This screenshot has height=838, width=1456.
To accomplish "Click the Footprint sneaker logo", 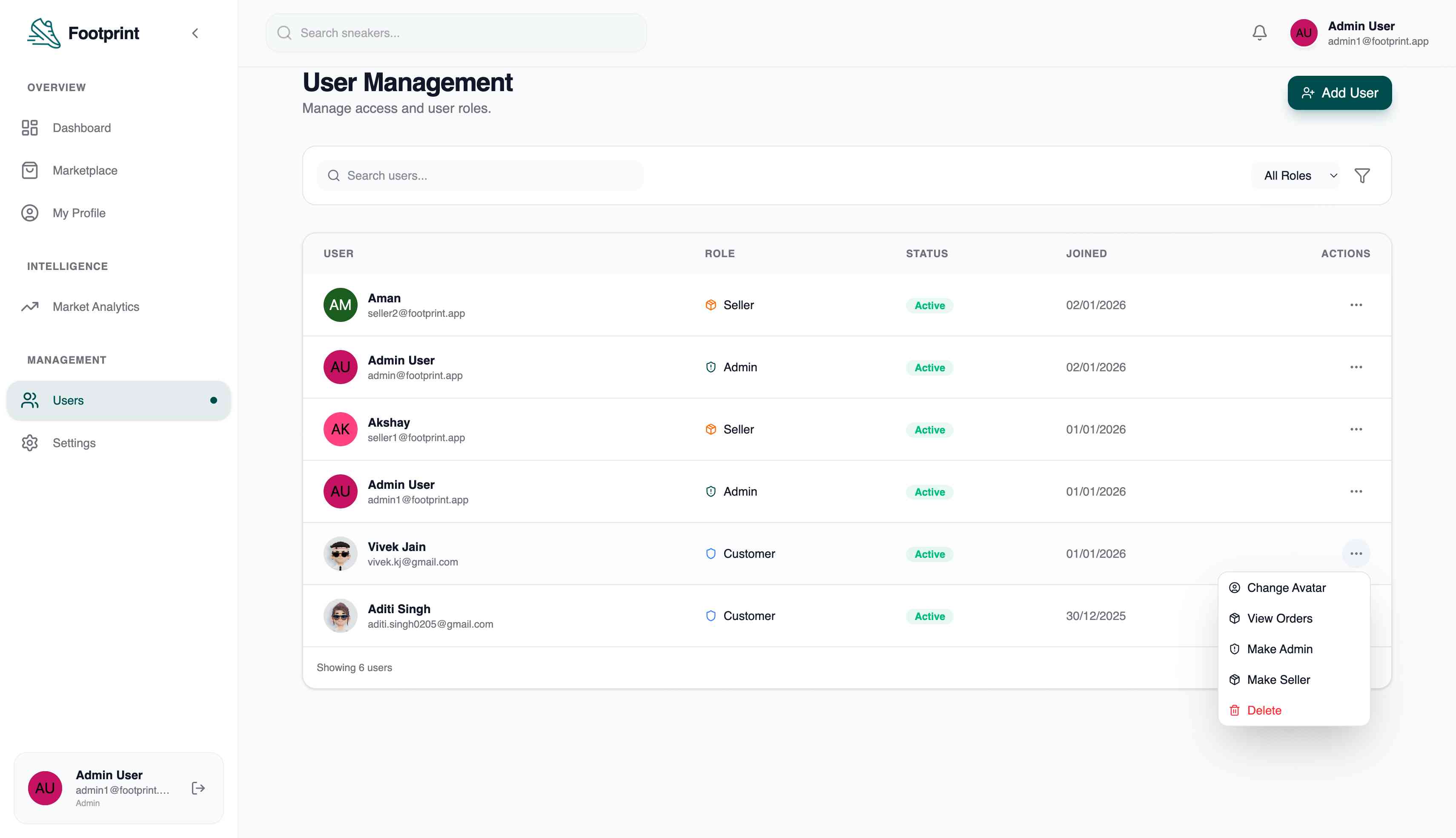I will [x=44, y=33].
